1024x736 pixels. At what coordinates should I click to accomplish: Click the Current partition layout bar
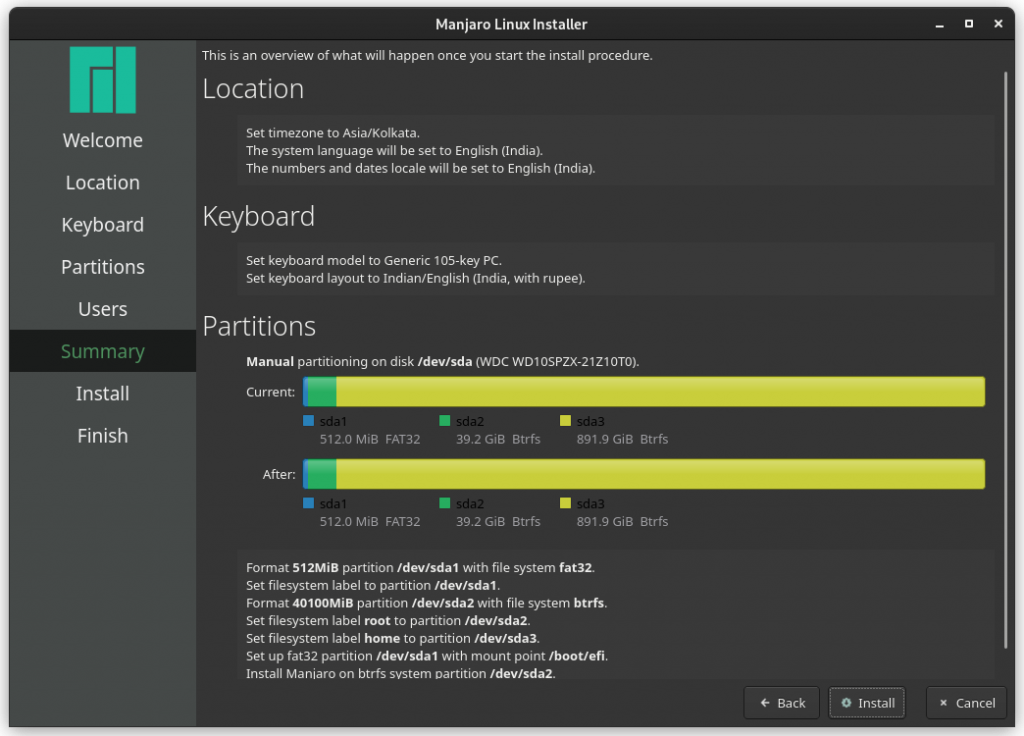coord(645,391)
